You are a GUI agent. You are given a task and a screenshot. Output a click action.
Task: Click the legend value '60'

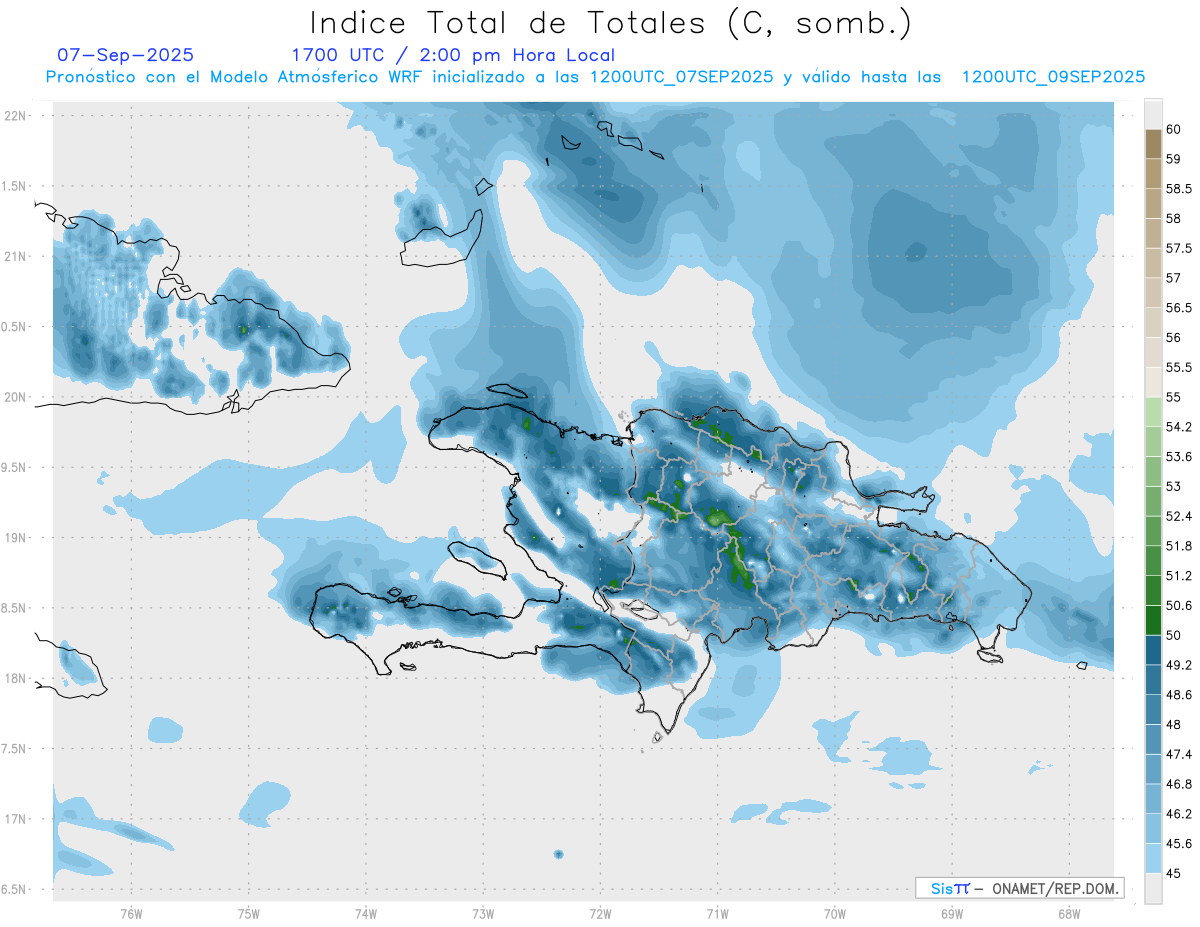1174,129
